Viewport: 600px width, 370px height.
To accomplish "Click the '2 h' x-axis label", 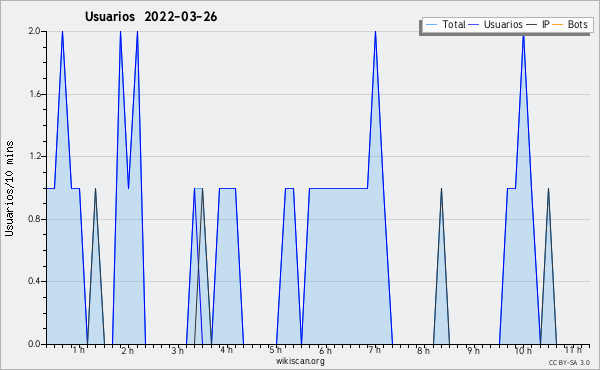I will tap(128, 350).
